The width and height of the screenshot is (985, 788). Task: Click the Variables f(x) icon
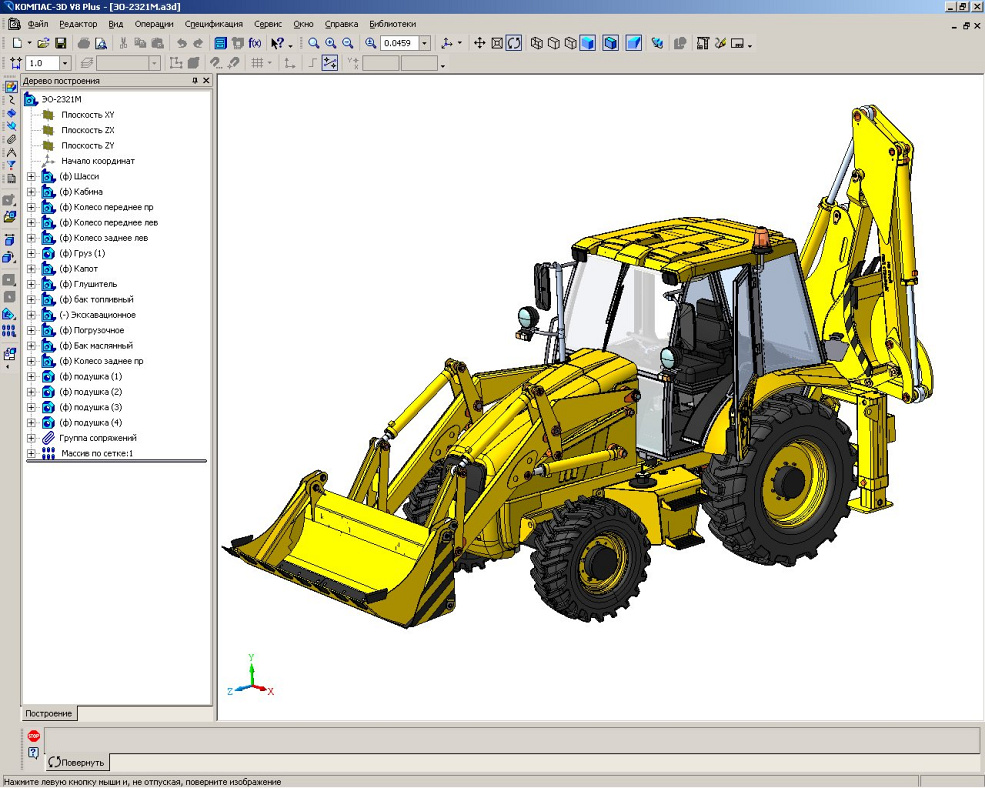pos(255,43)
